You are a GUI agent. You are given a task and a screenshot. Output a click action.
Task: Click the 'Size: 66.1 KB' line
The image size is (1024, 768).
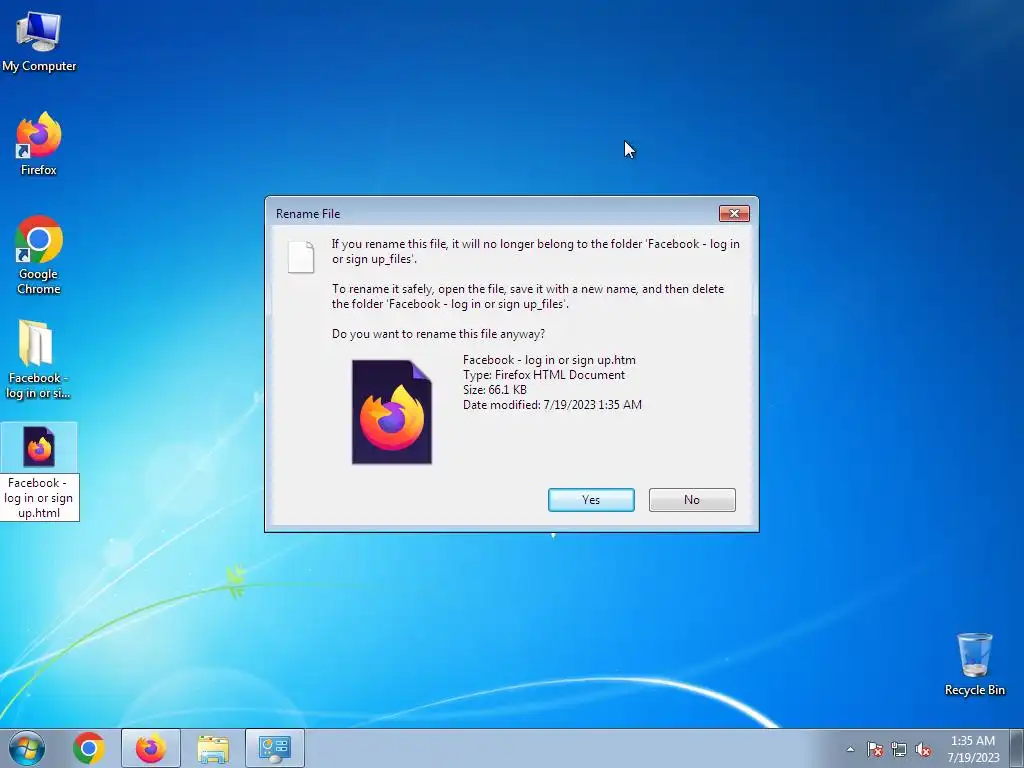coord(494,390)
